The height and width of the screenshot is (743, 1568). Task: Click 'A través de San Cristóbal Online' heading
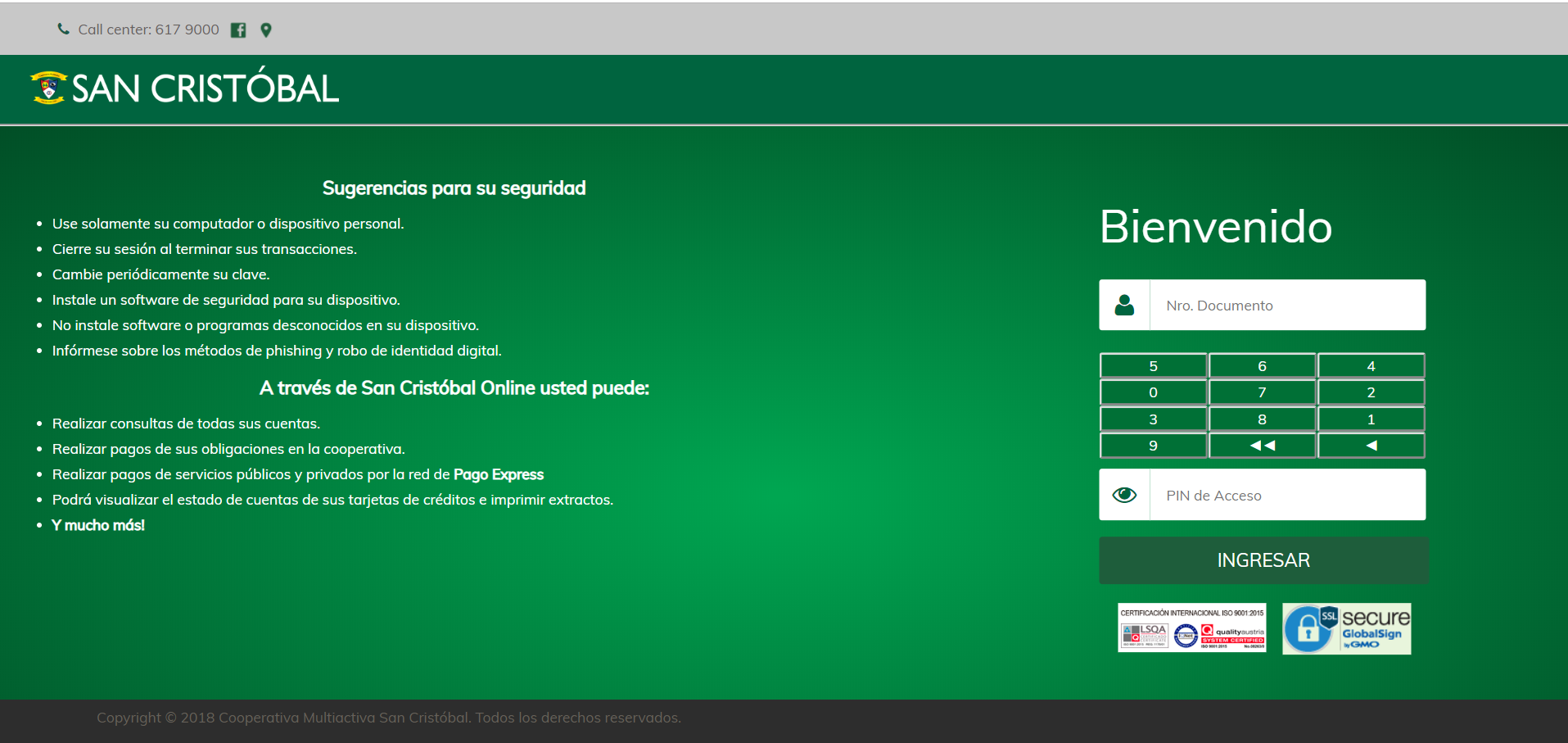[454, 388]
